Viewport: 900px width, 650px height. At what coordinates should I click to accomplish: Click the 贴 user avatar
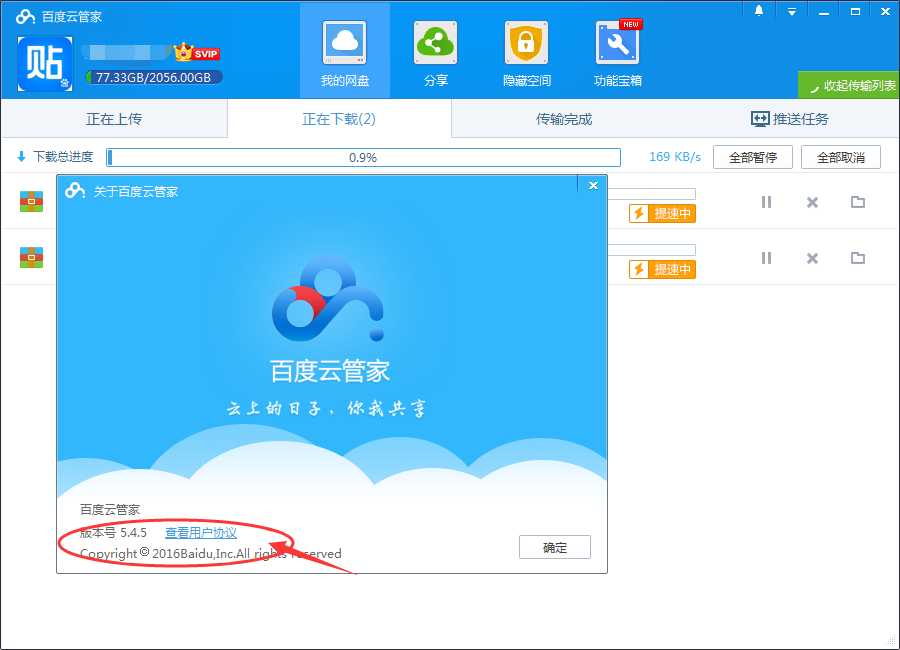pyautogui.click(x=45, y=63)
